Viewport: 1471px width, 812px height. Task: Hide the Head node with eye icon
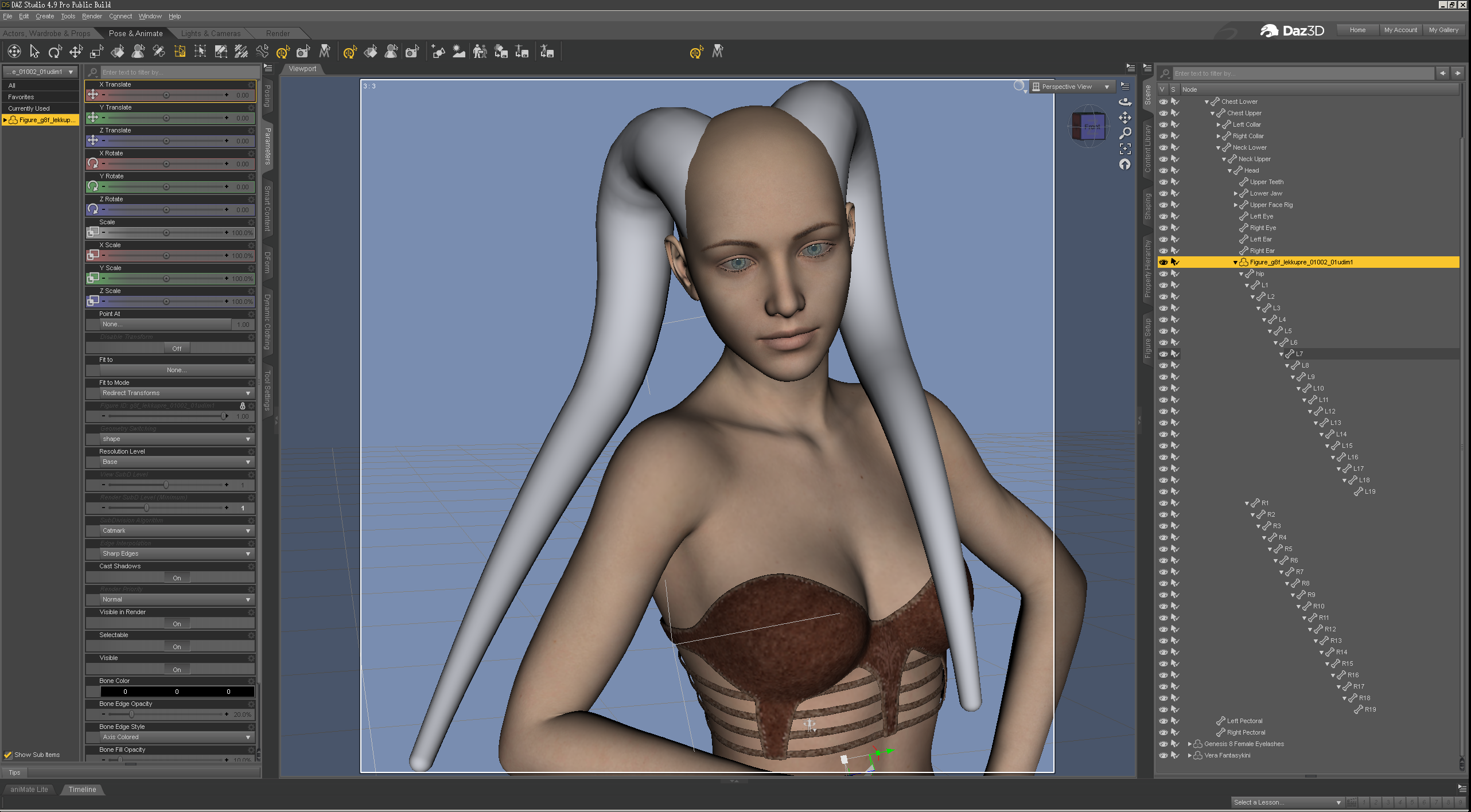[x=1163, y=170]
